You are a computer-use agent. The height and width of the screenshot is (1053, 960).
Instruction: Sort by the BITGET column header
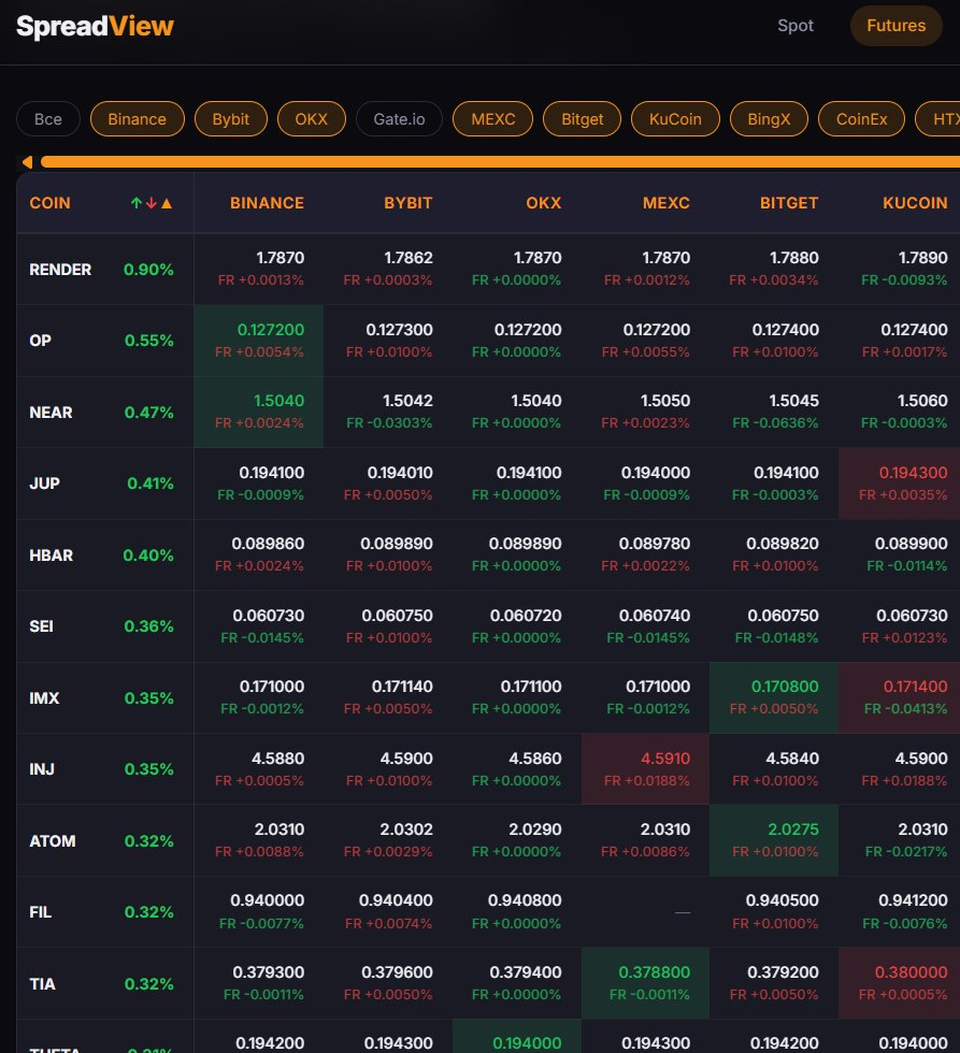pos(789,203)
